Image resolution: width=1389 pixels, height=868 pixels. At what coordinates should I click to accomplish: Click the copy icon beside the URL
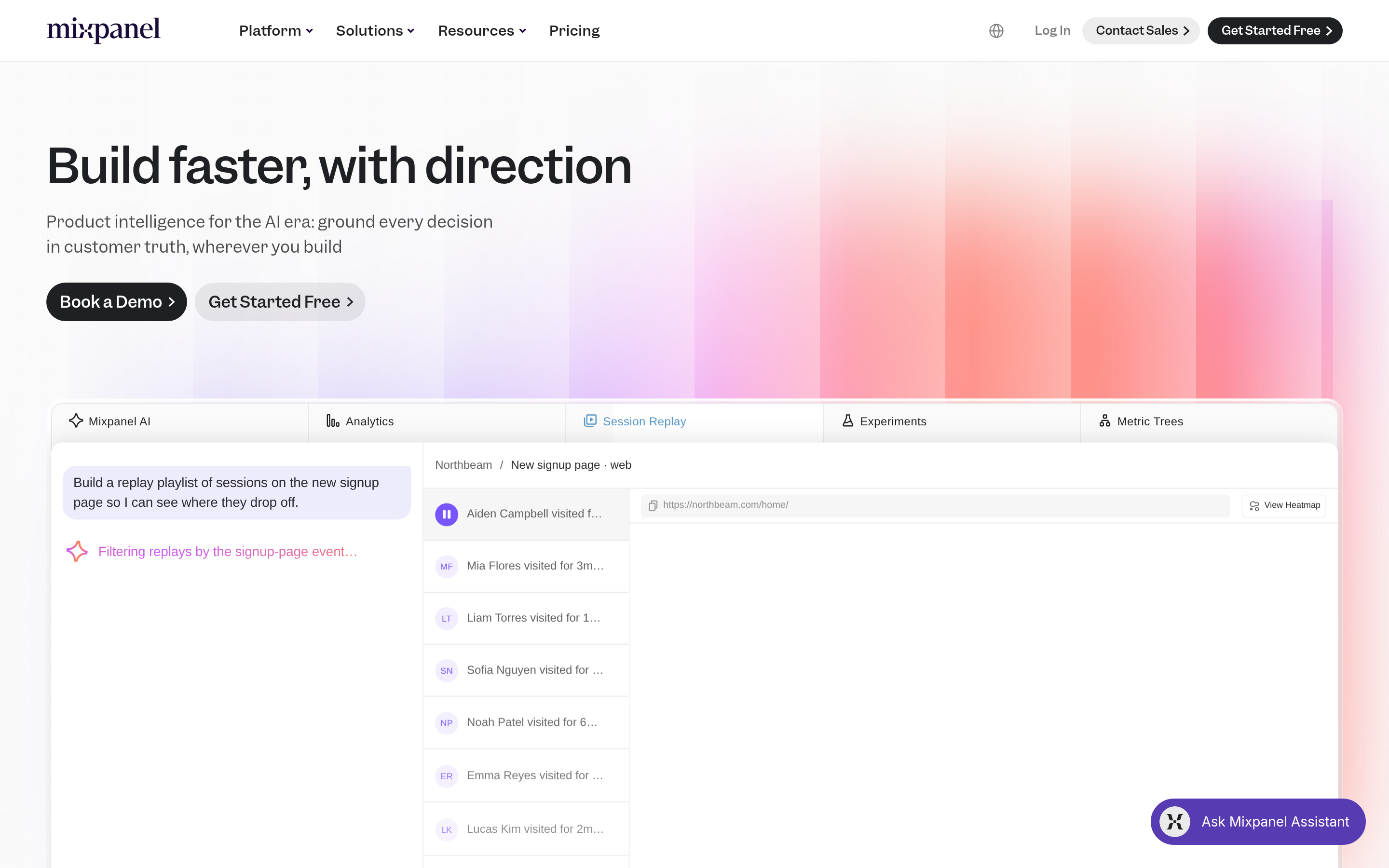(x=653, y=505)
